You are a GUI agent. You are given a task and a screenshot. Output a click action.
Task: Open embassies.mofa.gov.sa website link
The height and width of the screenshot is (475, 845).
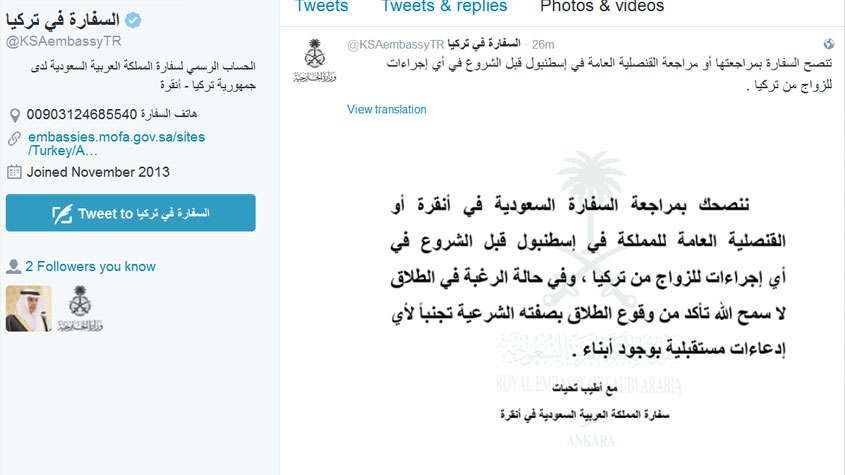pos(116,143)
